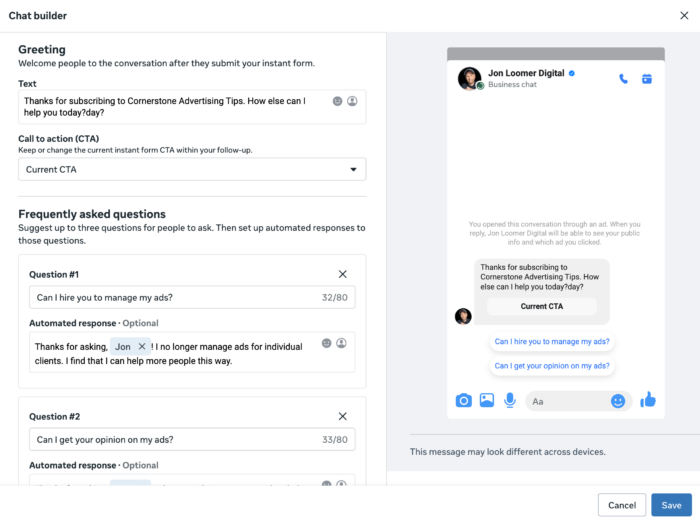
Task: Add personalization to Greeting text field
Action: pos(352,101)
